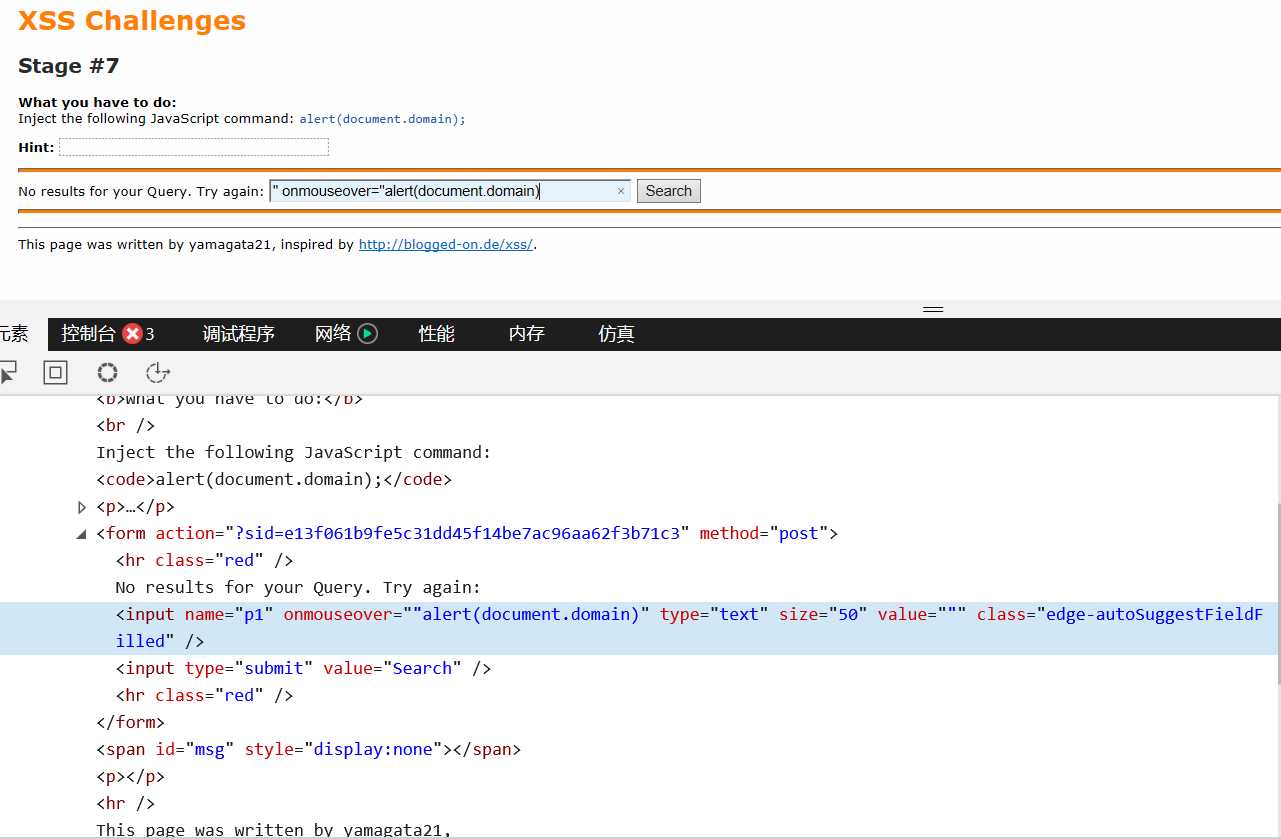Select the second hr class="red" line below submit
Image resolution: width=1281 pixels, height=839 pixels.
[204, 695]
